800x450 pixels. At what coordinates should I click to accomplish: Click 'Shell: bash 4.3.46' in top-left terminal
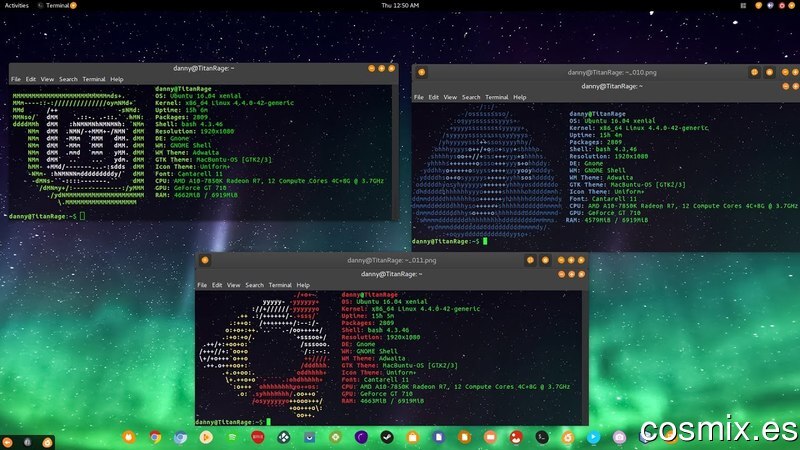pos(189,124)
